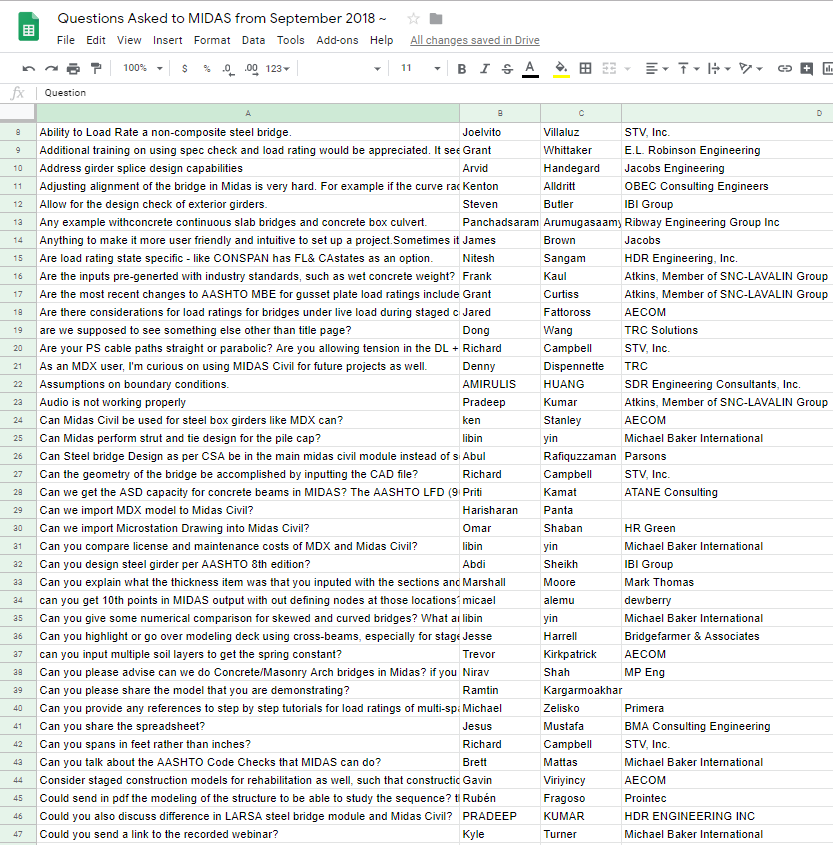Toggle strikethrough formatting
Image resolution: width=833 pixels, height=845 pixels.
point(507,68)
